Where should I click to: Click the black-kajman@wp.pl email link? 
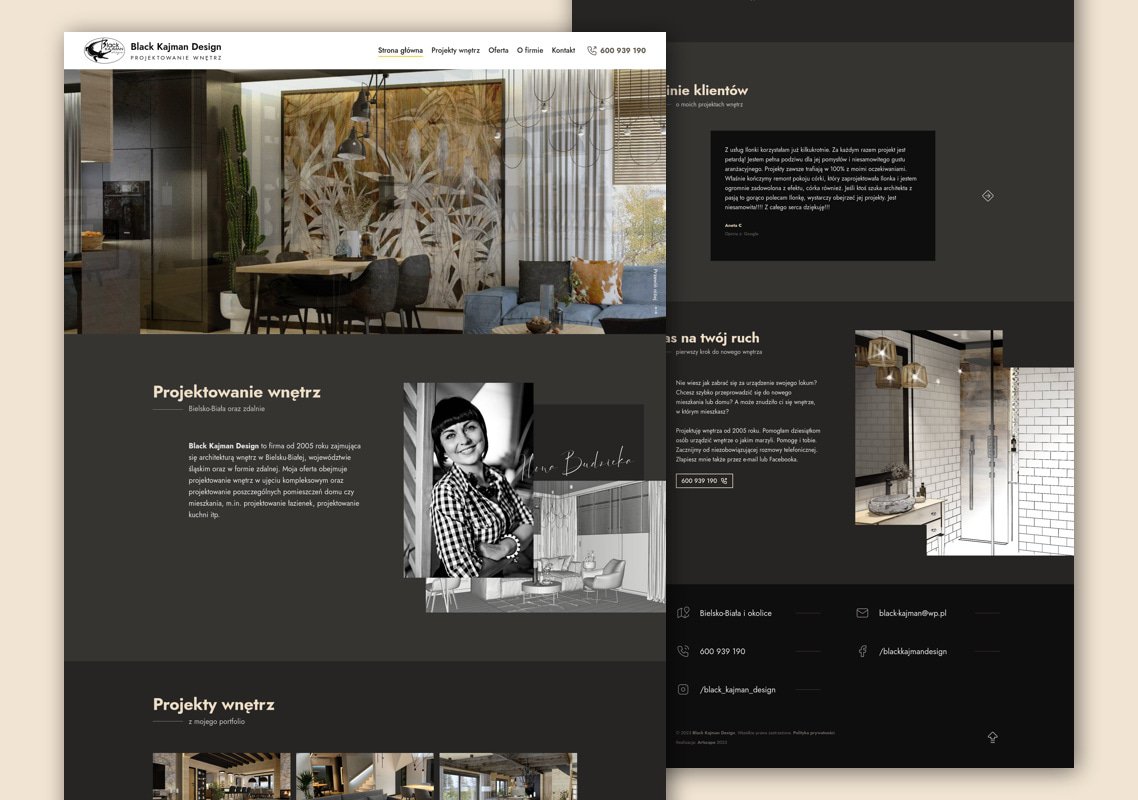(912, 613)
